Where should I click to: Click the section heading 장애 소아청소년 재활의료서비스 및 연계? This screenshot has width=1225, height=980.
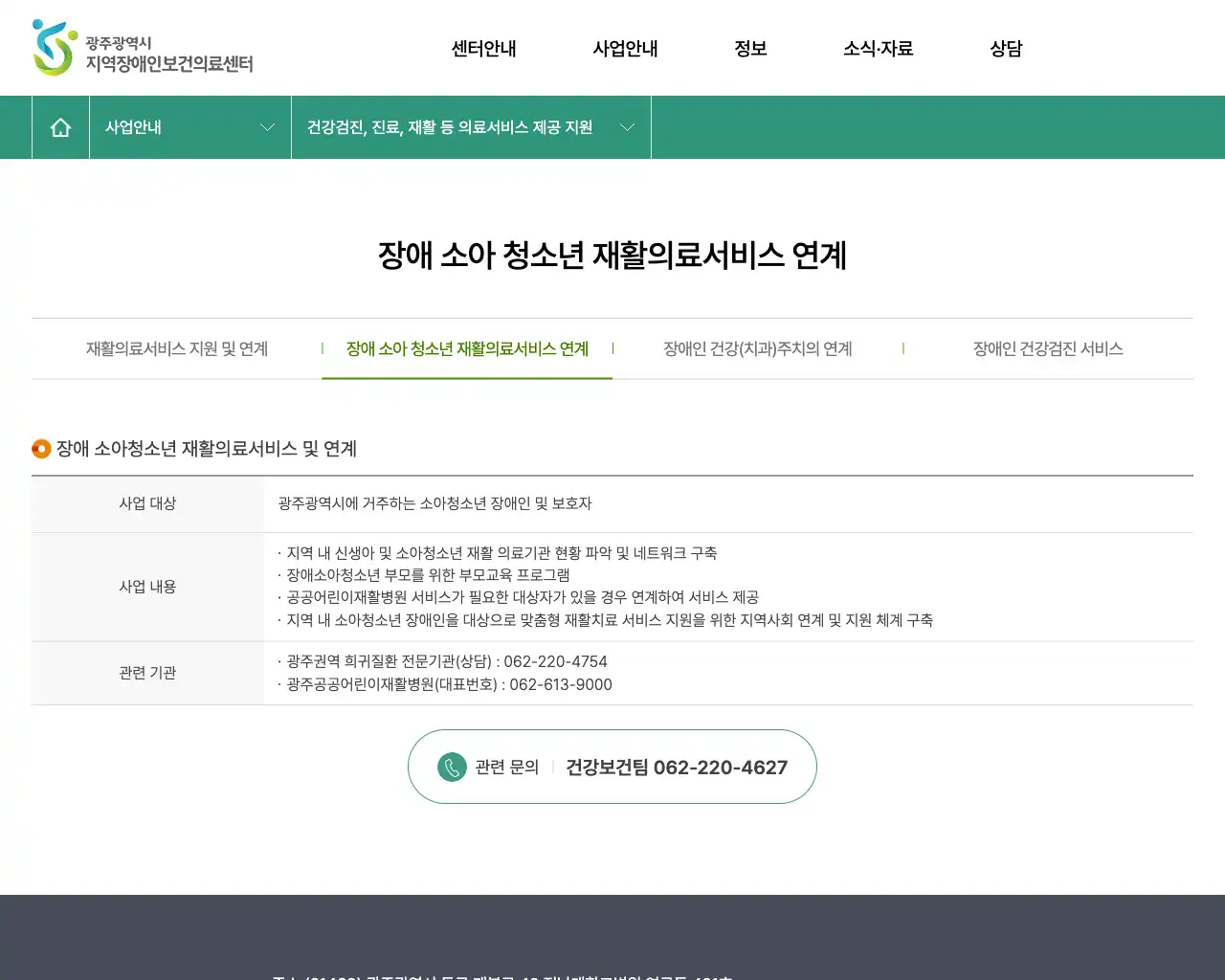207,448
